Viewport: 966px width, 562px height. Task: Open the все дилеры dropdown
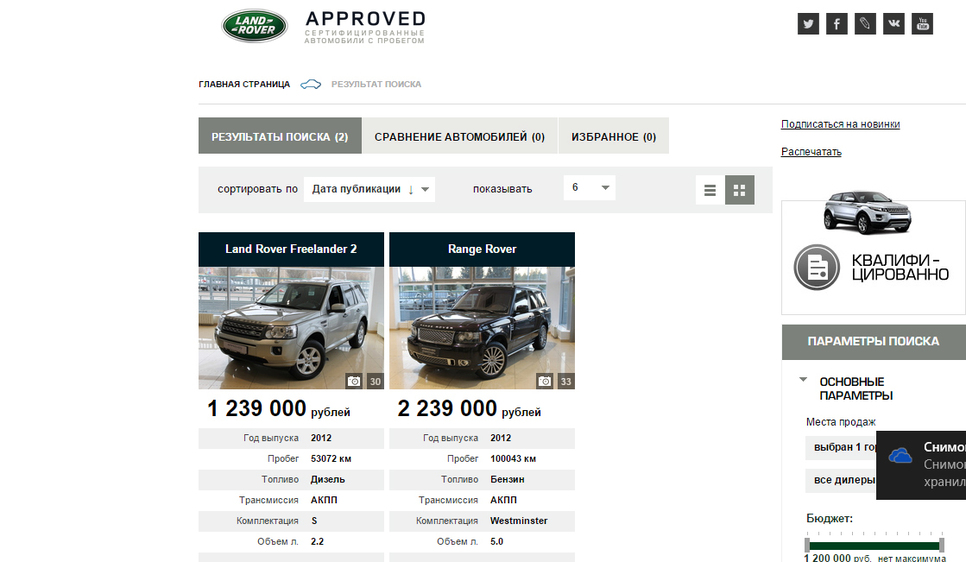pyautogui.click(x=840, y=480)
